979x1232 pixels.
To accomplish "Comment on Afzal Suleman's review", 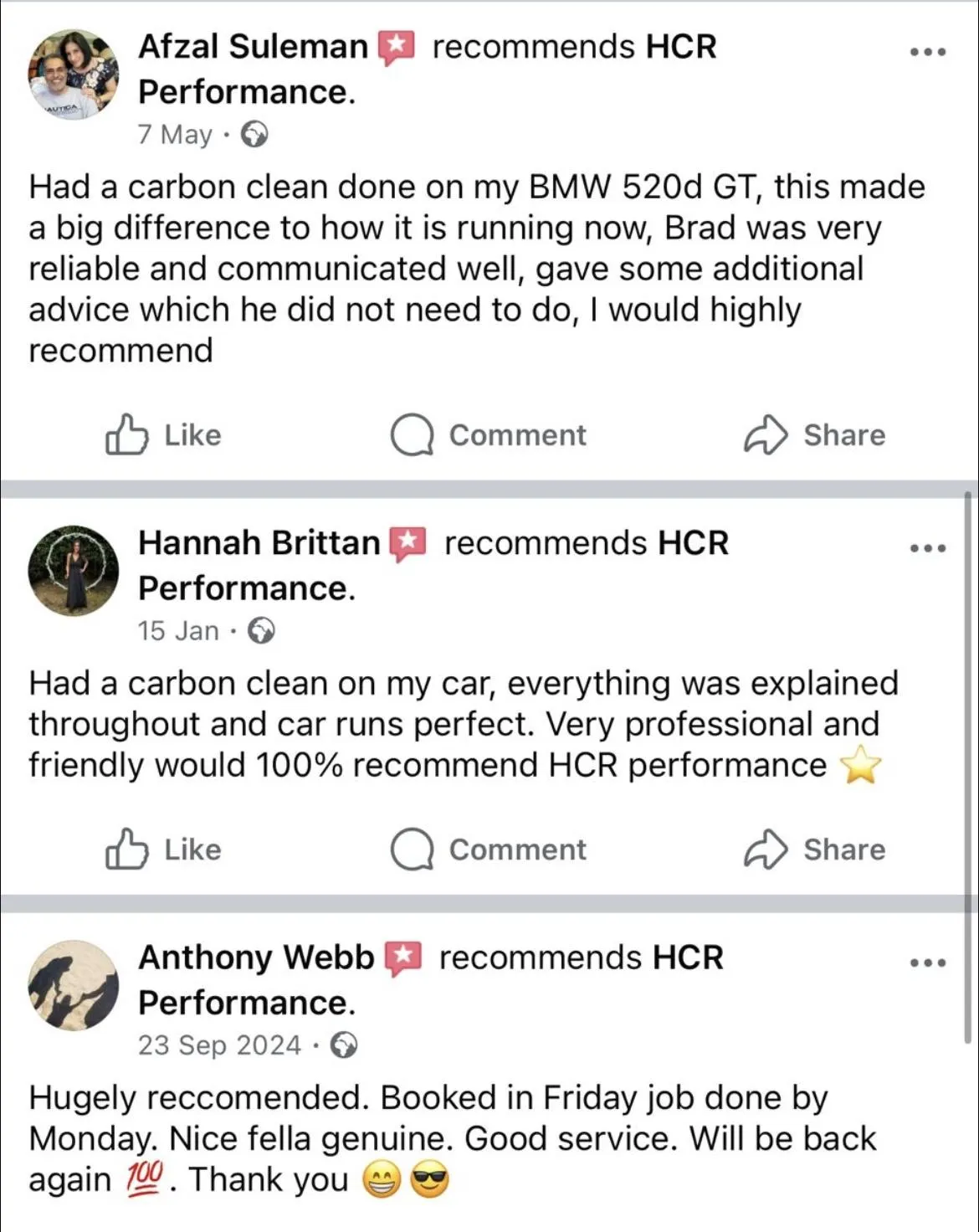I will (x=489, y=435).
